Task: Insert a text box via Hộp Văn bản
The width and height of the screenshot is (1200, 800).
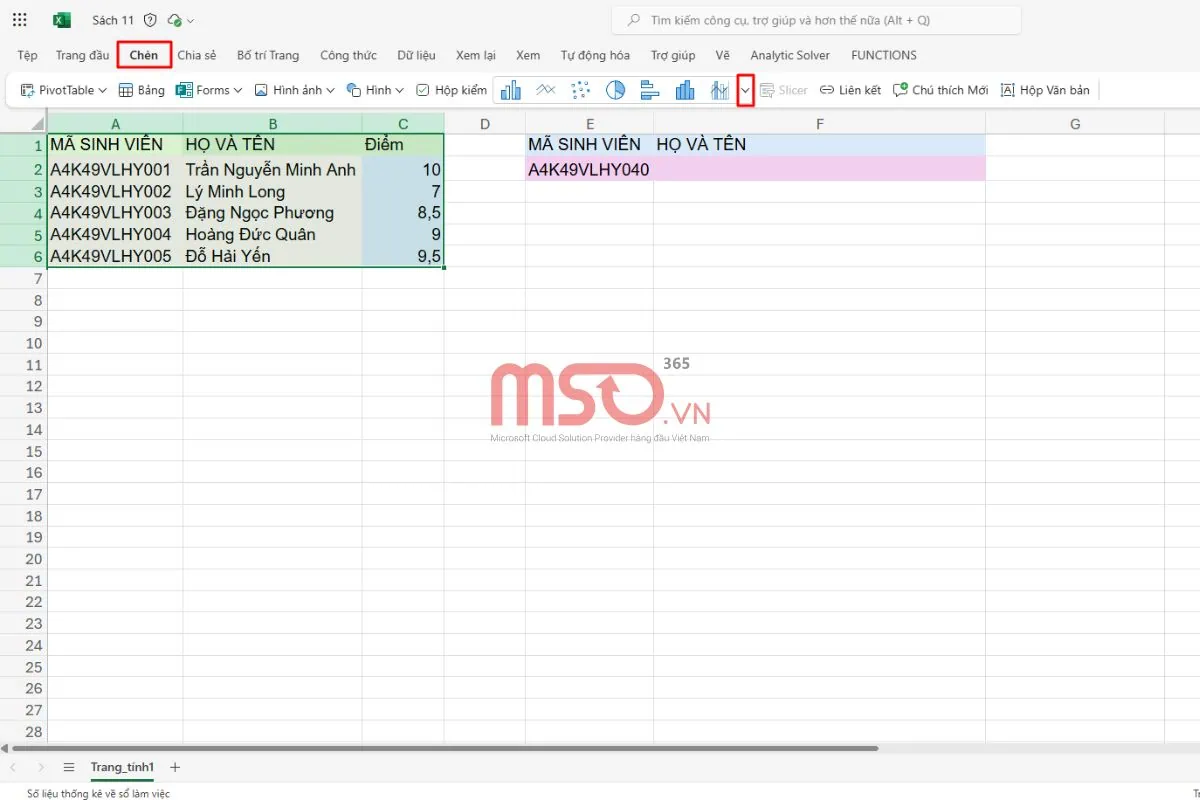Action: tap(1045, 90)
